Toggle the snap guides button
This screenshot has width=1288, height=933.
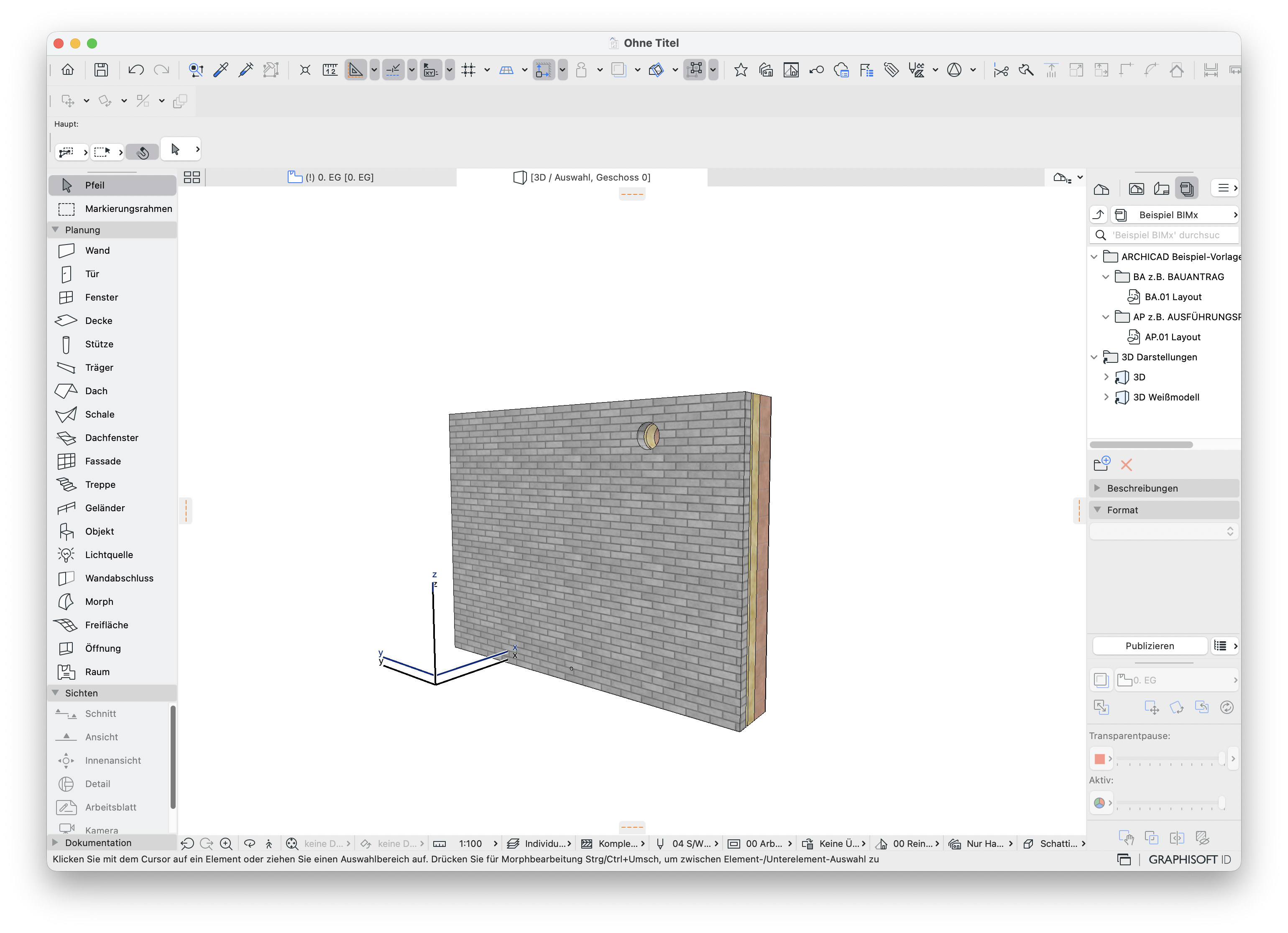point(393,70)
